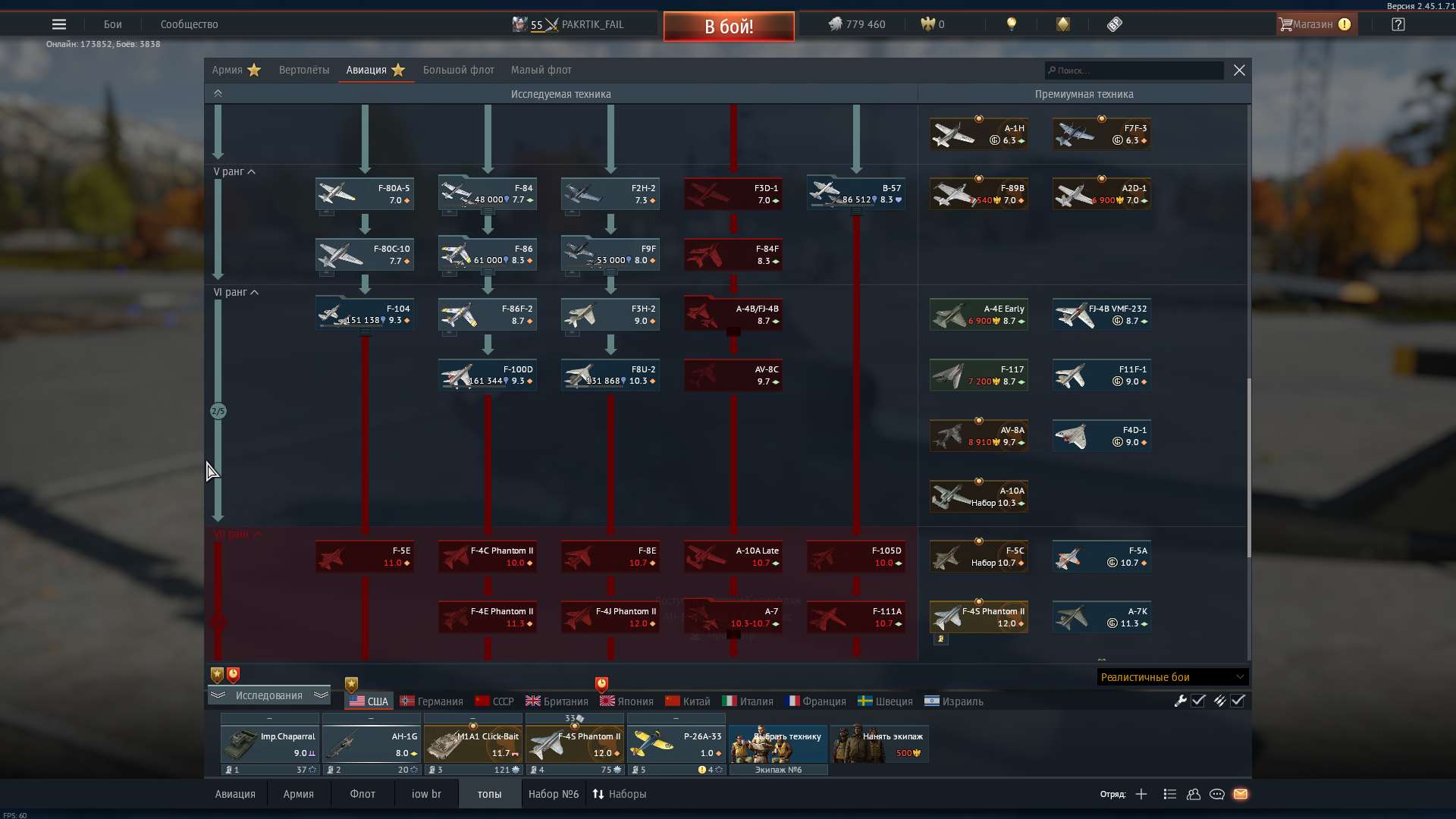Viewport: 1456px width, 819px height.
Task: Open the Сообщество top menu
Action: click(x=189, y=24)
